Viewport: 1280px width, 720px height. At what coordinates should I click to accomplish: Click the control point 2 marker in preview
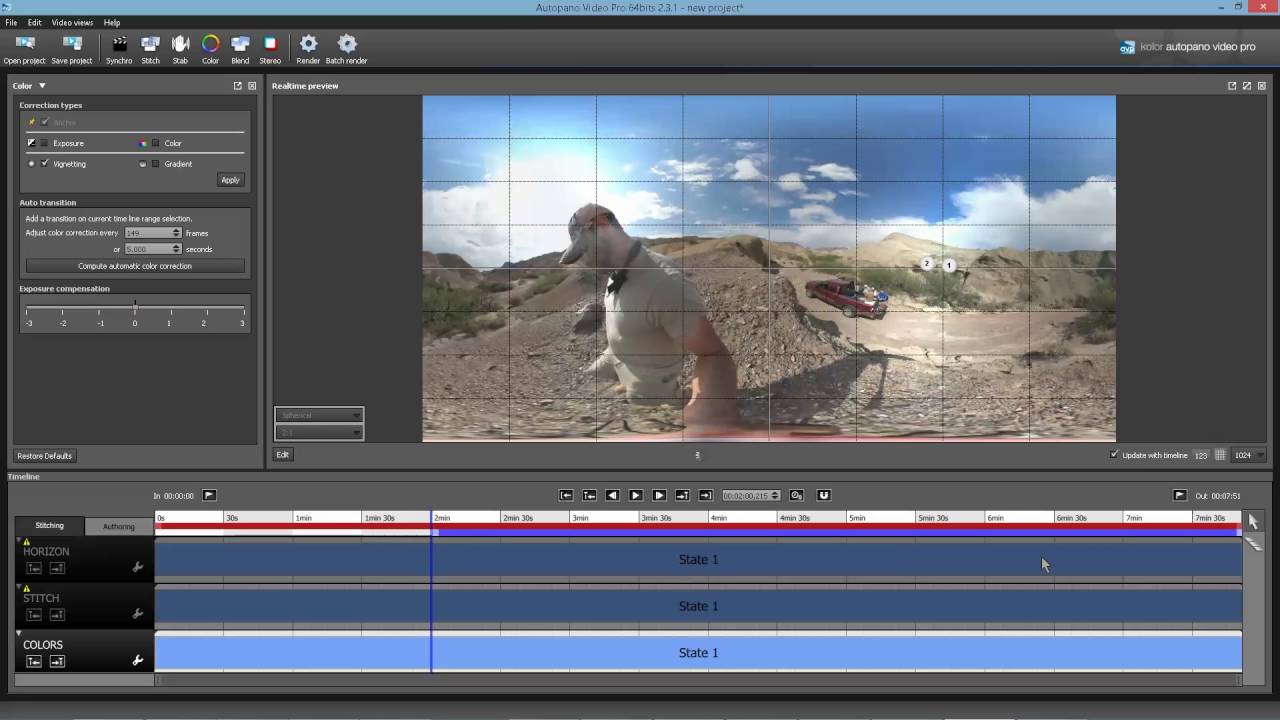927,264
